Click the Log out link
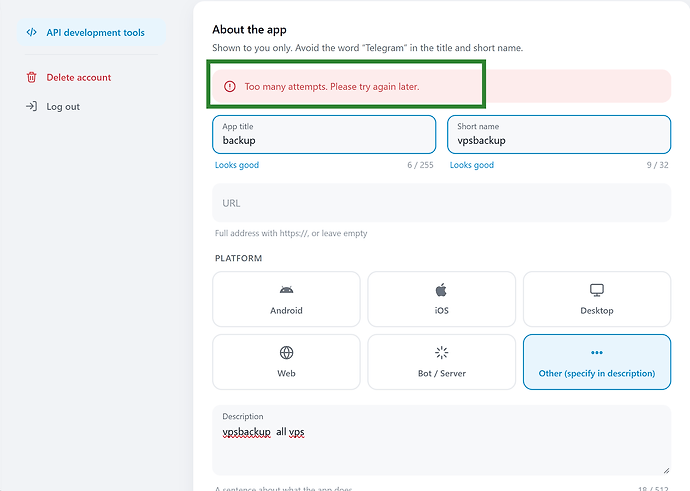 (x=63, y=106)
